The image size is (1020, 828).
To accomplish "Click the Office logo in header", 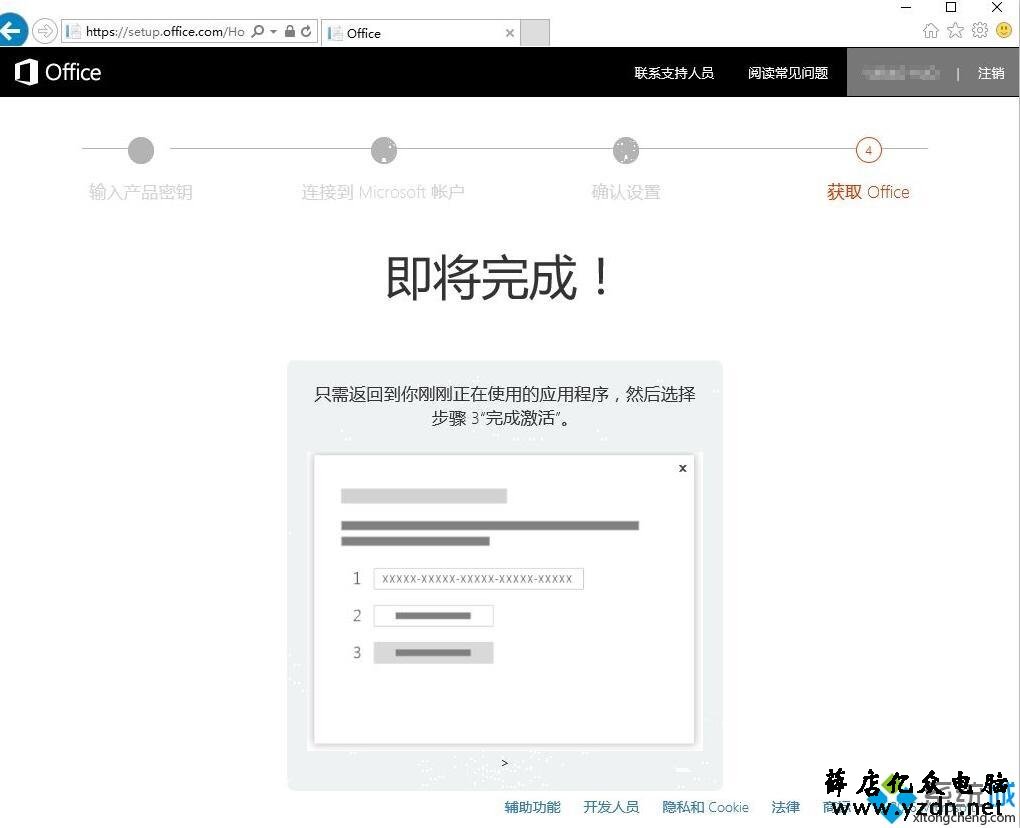I will pyautogui.click(x=58, y=72).
